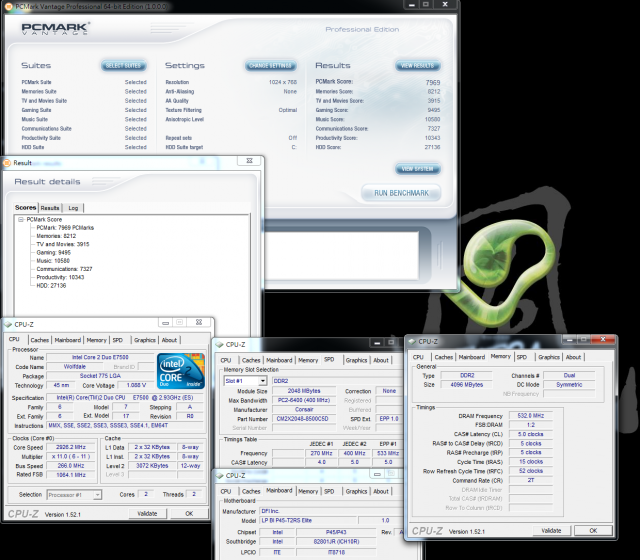Image resolution: width=640 pixels, height=560 pixels.
Task: Open SPD tab in right CPU-Z window
Action: (522, 357)
